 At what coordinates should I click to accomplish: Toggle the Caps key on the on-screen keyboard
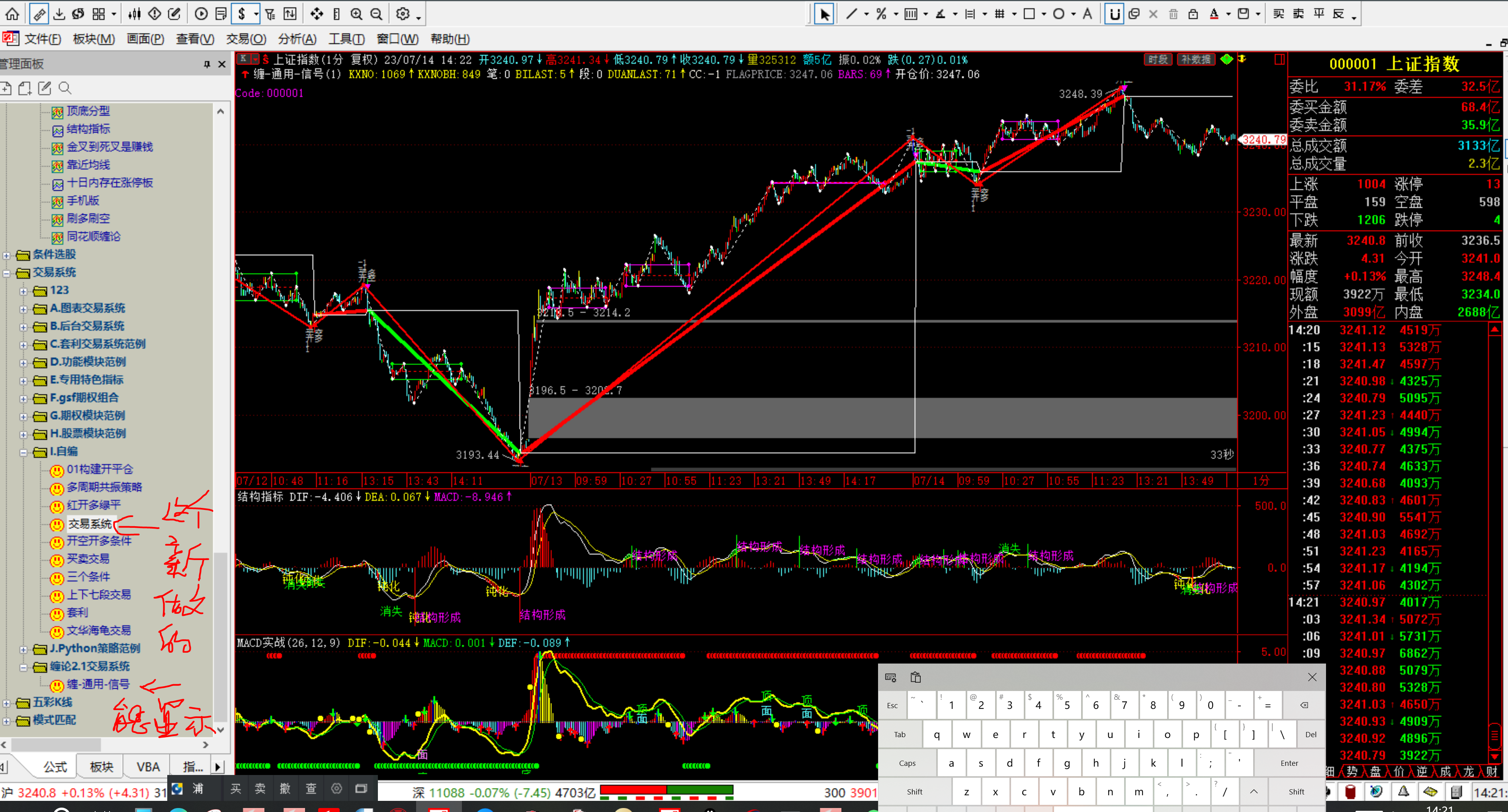tap(907, 763)
